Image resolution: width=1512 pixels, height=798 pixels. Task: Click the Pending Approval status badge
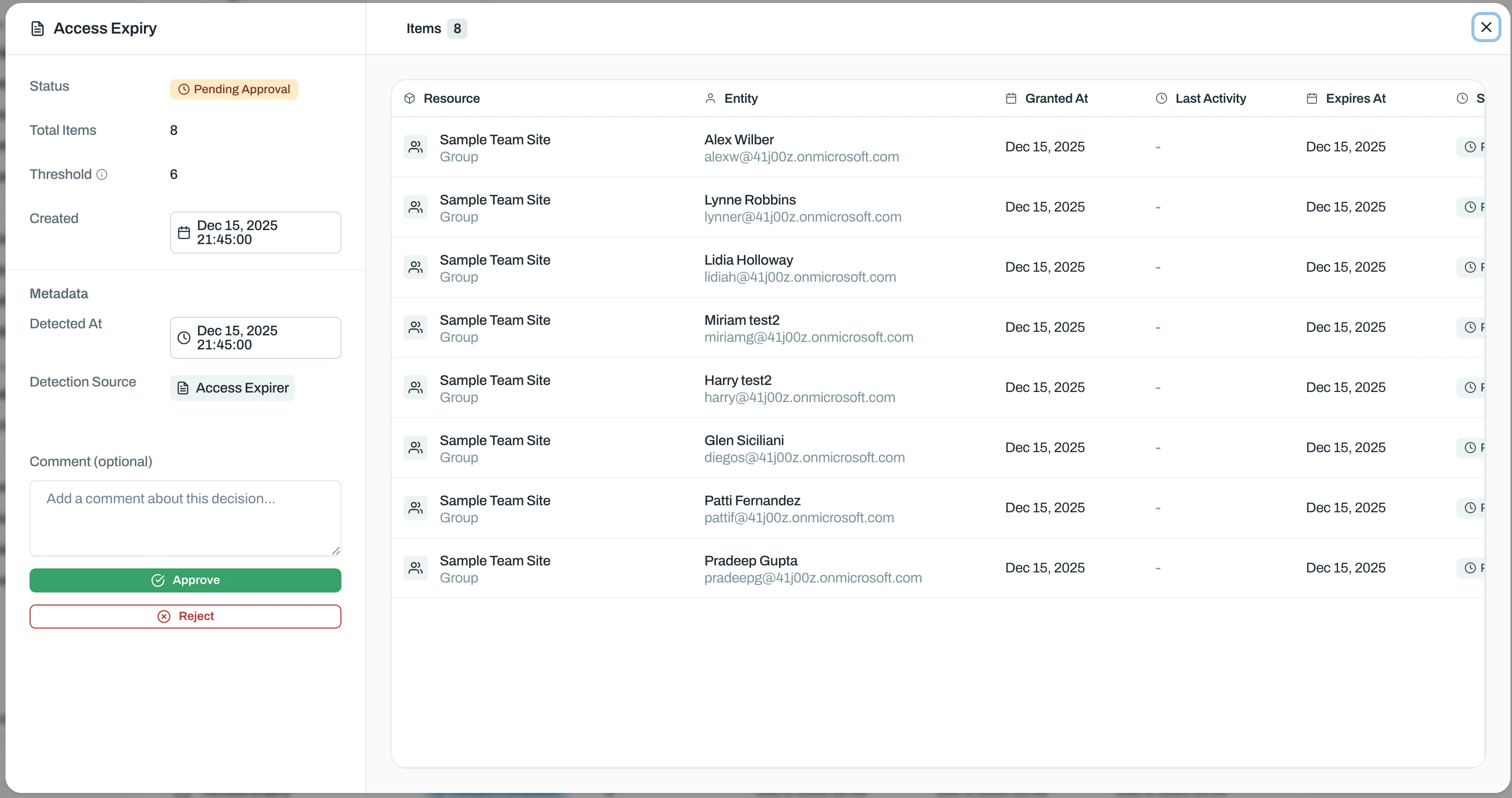234,89
